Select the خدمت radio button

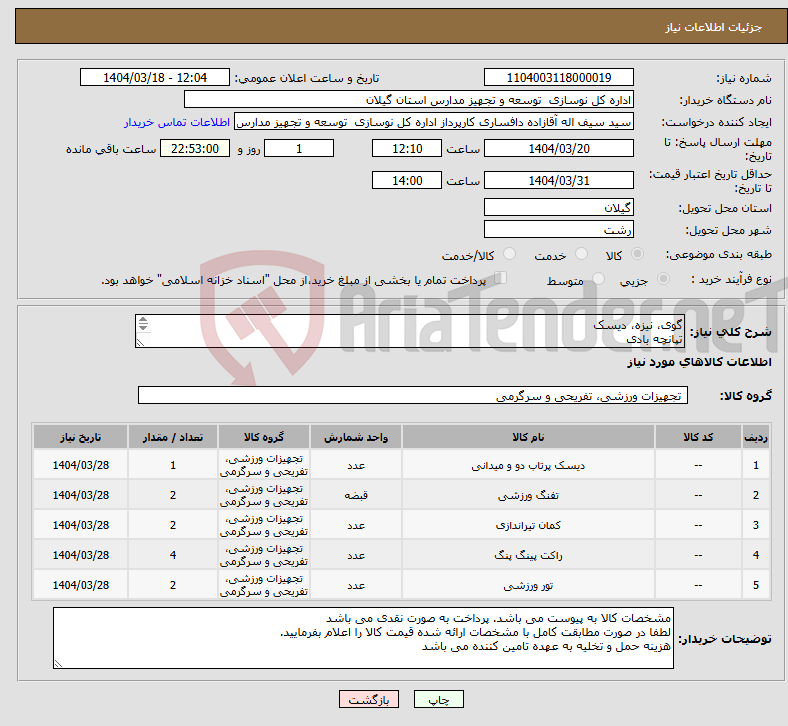(581, 254)
